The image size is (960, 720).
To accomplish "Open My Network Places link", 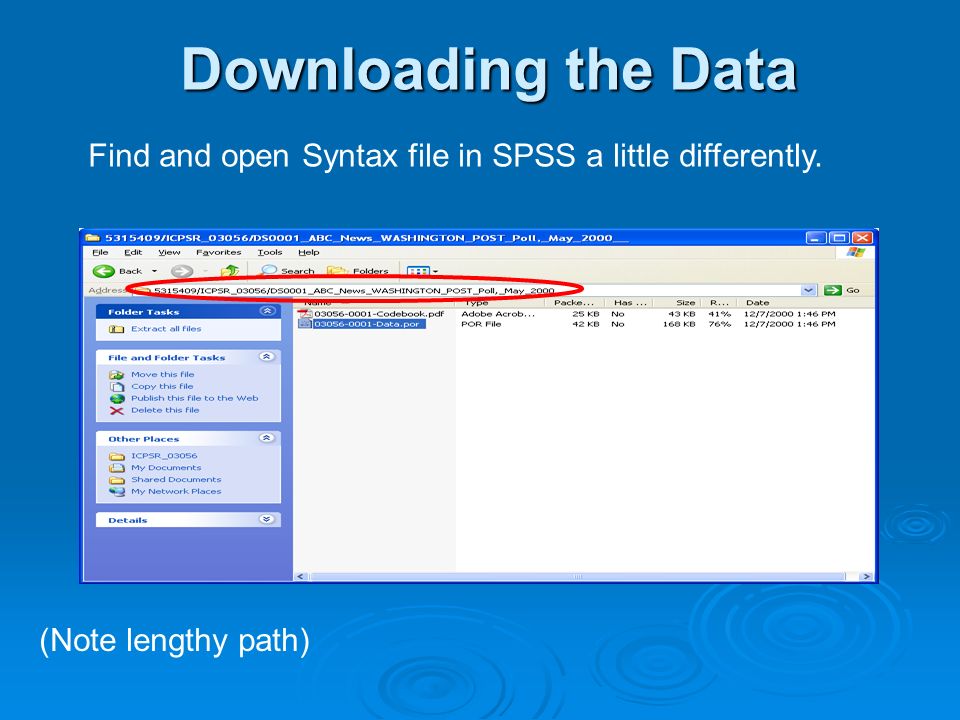I will [176, 491].
